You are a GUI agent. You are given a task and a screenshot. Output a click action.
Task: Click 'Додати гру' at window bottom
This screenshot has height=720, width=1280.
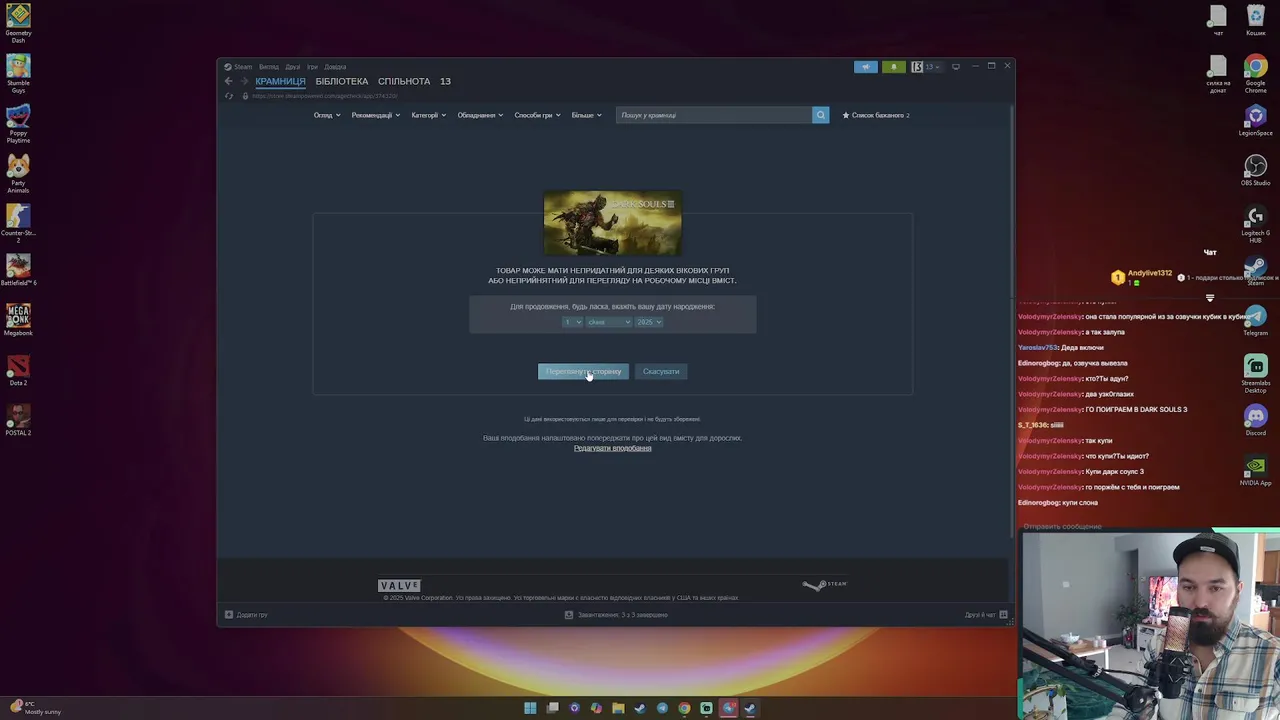[x=246, y=615]
